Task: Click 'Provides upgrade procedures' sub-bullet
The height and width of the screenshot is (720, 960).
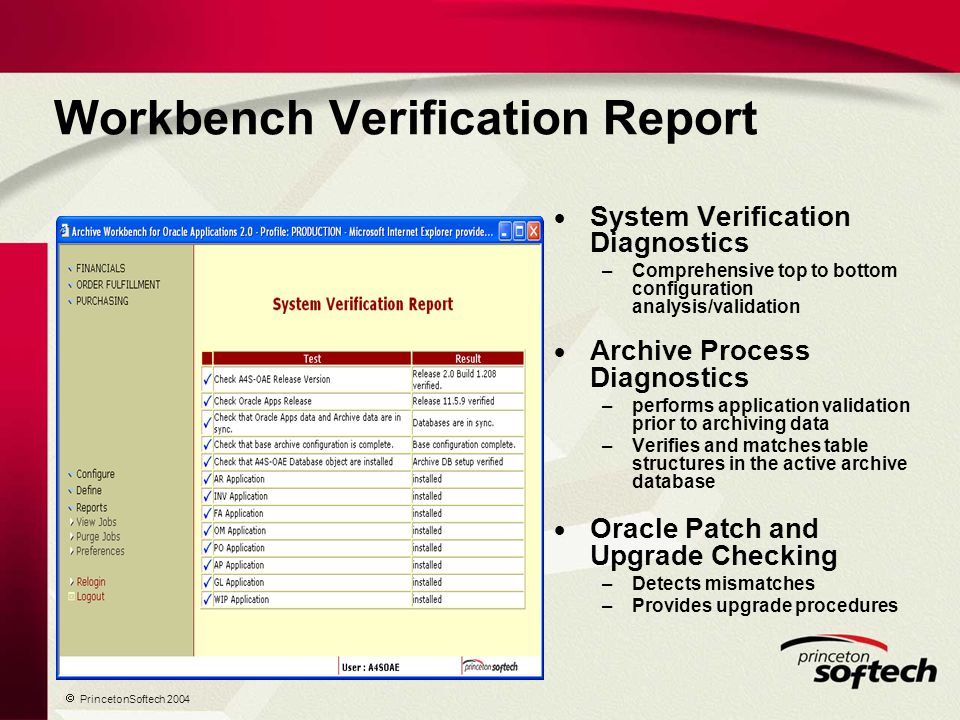Action: pos(765,606)
